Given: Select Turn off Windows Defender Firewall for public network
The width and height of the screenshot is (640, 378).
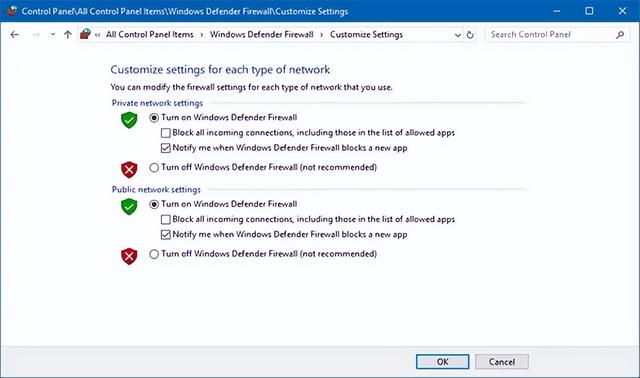Looking at the screenshot, I should point(154,254).
